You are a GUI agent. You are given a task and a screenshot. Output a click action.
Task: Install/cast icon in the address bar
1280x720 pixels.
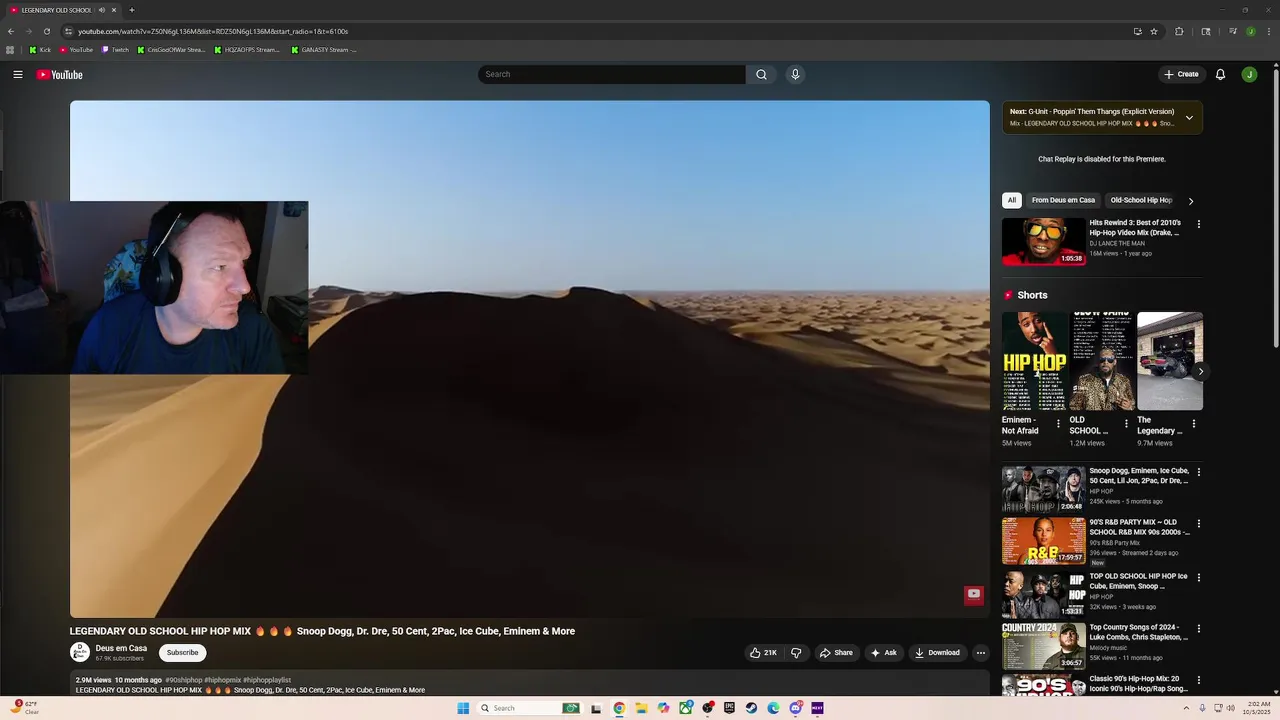point(1137,31)
